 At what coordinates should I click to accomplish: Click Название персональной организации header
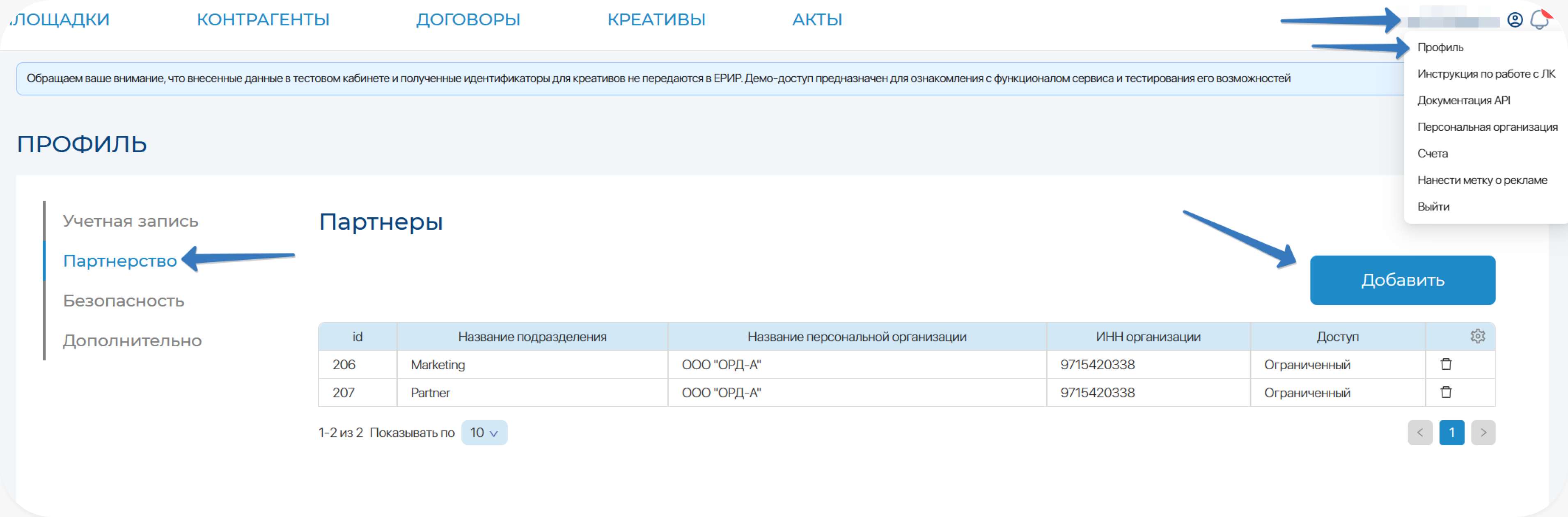(x=856, y=336)
